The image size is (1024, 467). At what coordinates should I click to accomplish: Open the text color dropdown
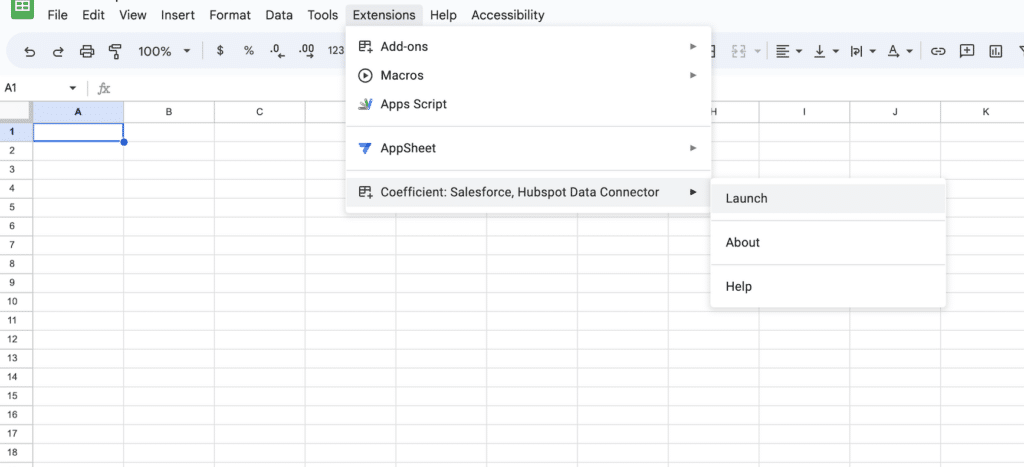[x=899, y=52]
